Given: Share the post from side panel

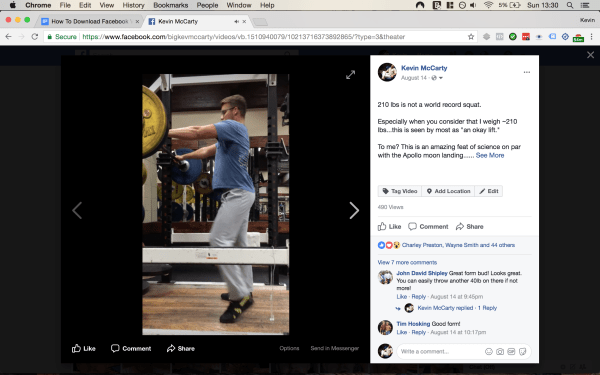Looking at the screenshot, I should pyautogui.click(x=470, y=227).
